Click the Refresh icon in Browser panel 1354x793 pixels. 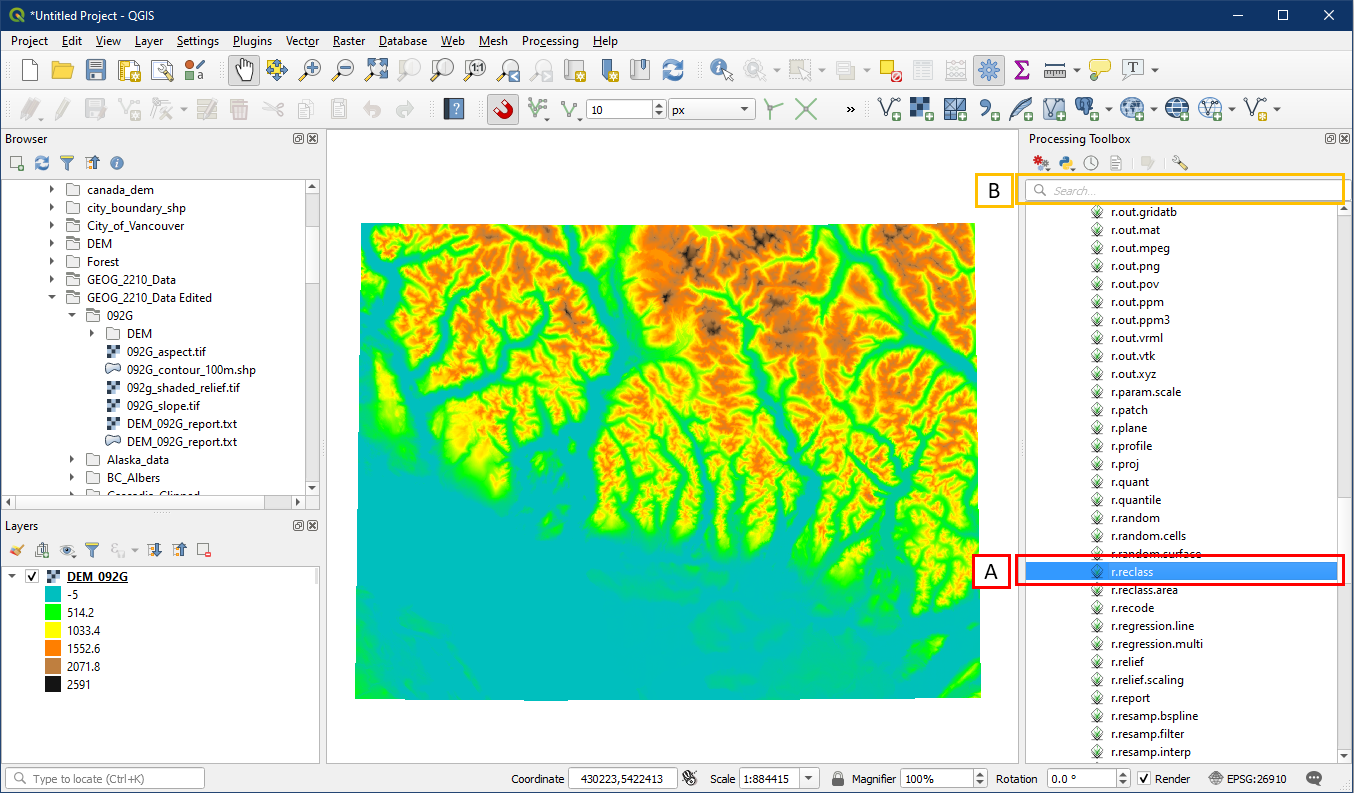point(42,162)
